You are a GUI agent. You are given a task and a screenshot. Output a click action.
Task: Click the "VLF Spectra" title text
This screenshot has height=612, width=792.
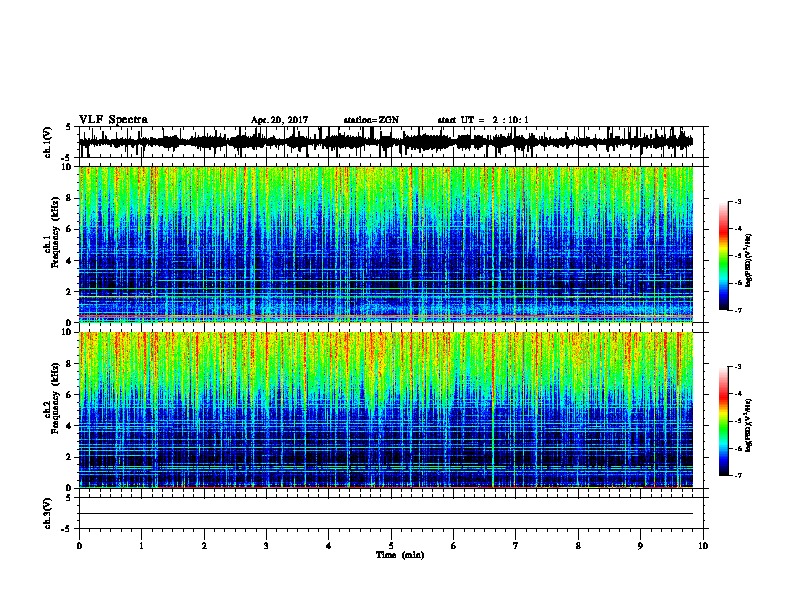tap(113, 120)
